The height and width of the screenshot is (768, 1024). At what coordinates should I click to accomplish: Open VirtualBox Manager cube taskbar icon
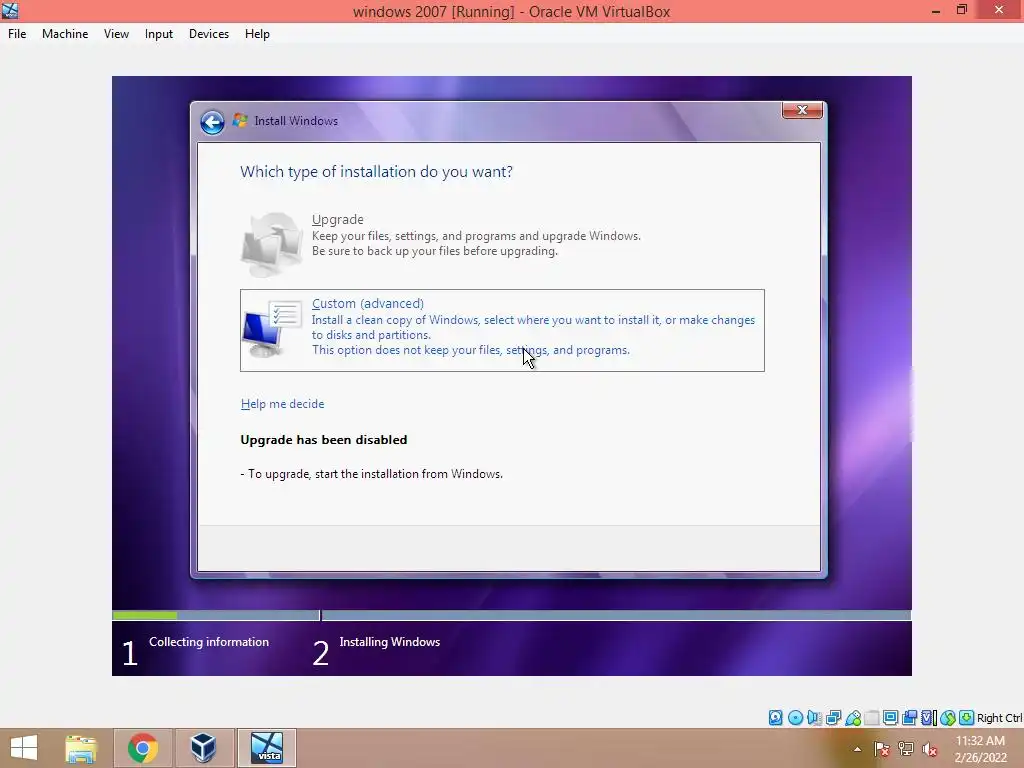click(203, 748)
